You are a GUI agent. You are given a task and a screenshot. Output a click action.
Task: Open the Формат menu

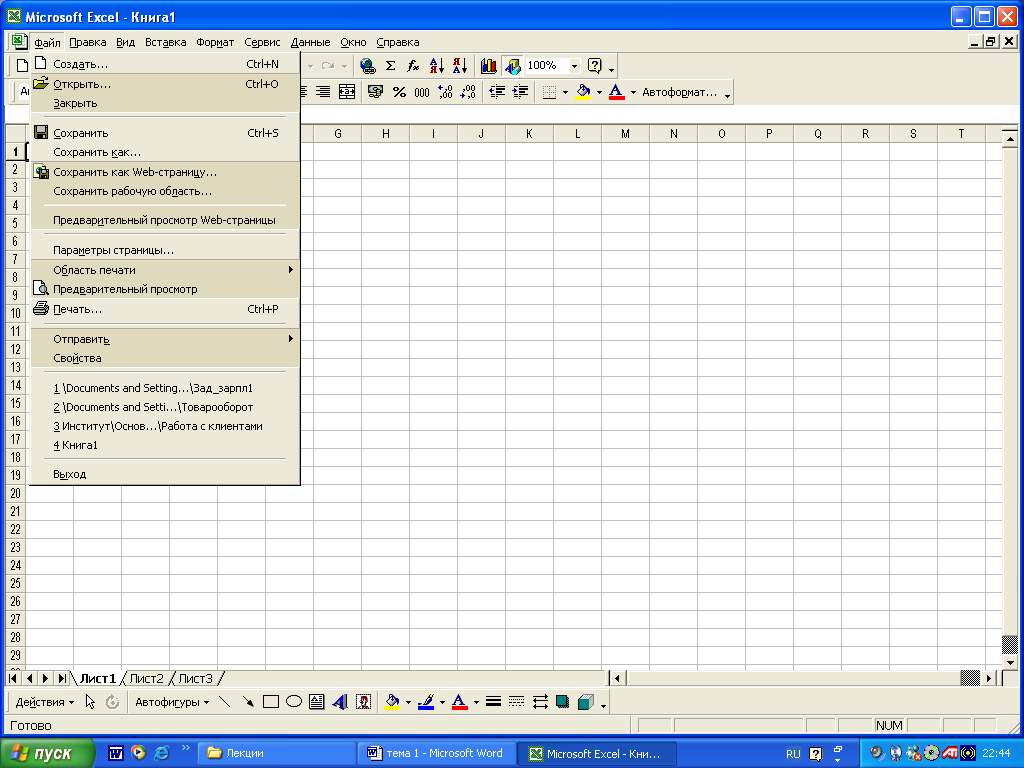(215, 42)
